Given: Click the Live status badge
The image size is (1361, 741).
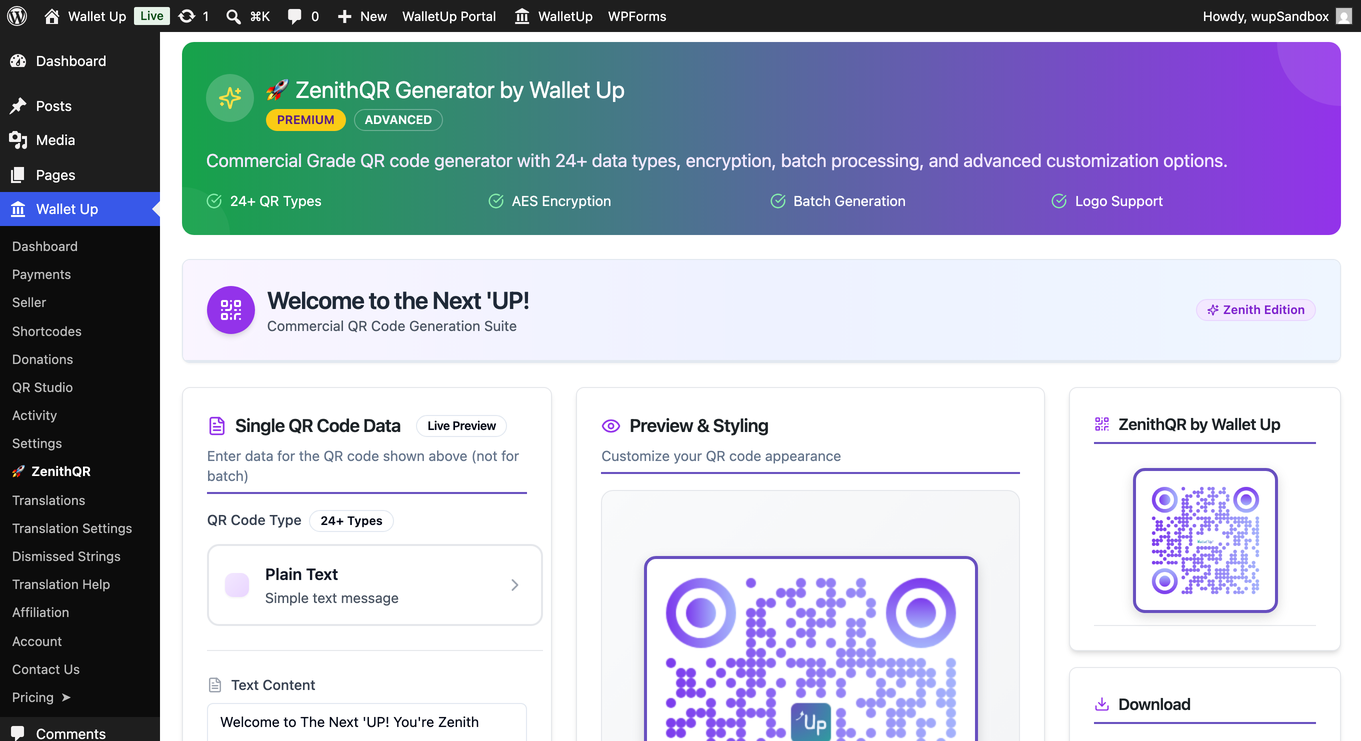Looking at the screenshot, I should [152, 16].
